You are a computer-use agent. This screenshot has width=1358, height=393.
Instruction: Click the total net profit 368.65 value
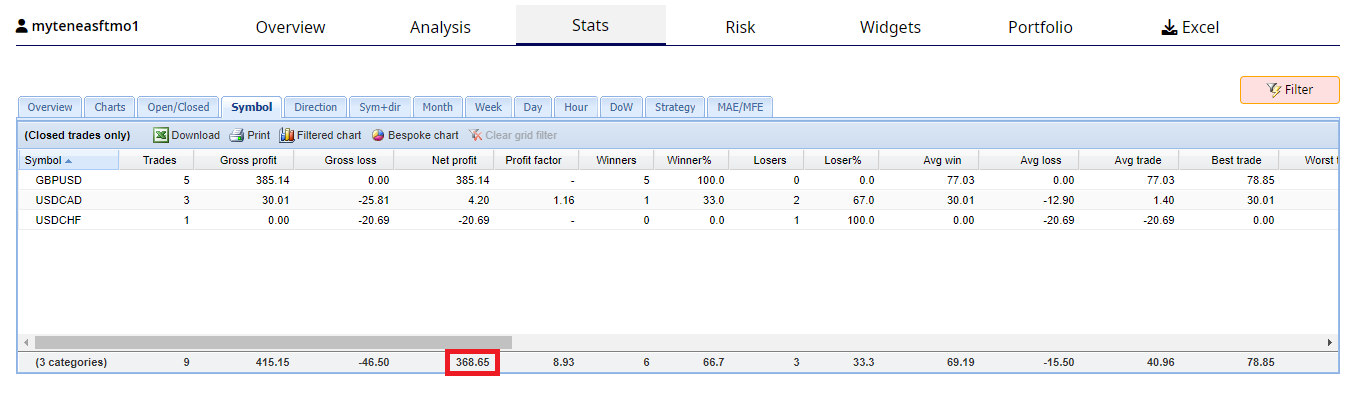click(472, 362)
